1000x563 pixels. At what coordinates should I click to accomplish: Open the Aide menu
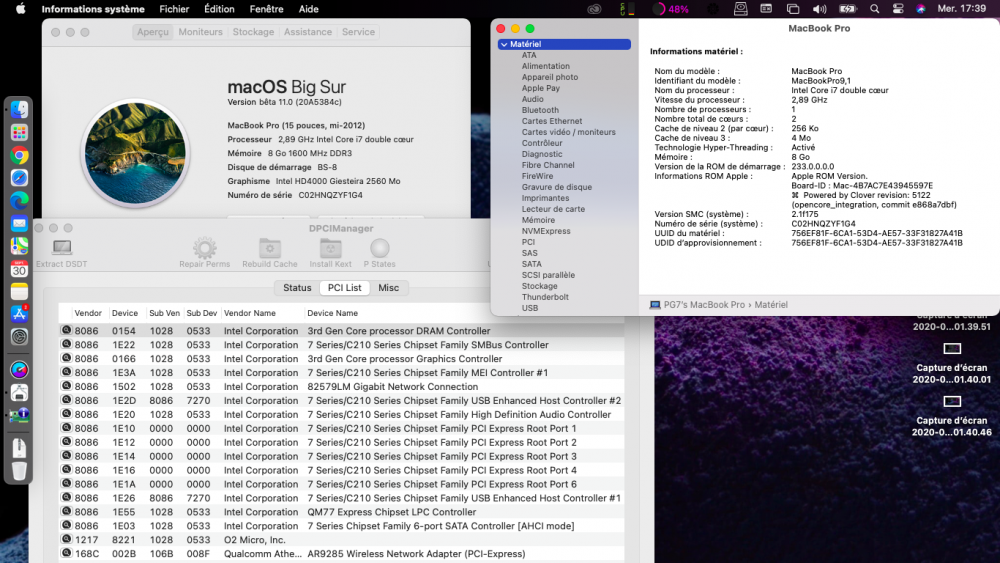tap(309, 9)
